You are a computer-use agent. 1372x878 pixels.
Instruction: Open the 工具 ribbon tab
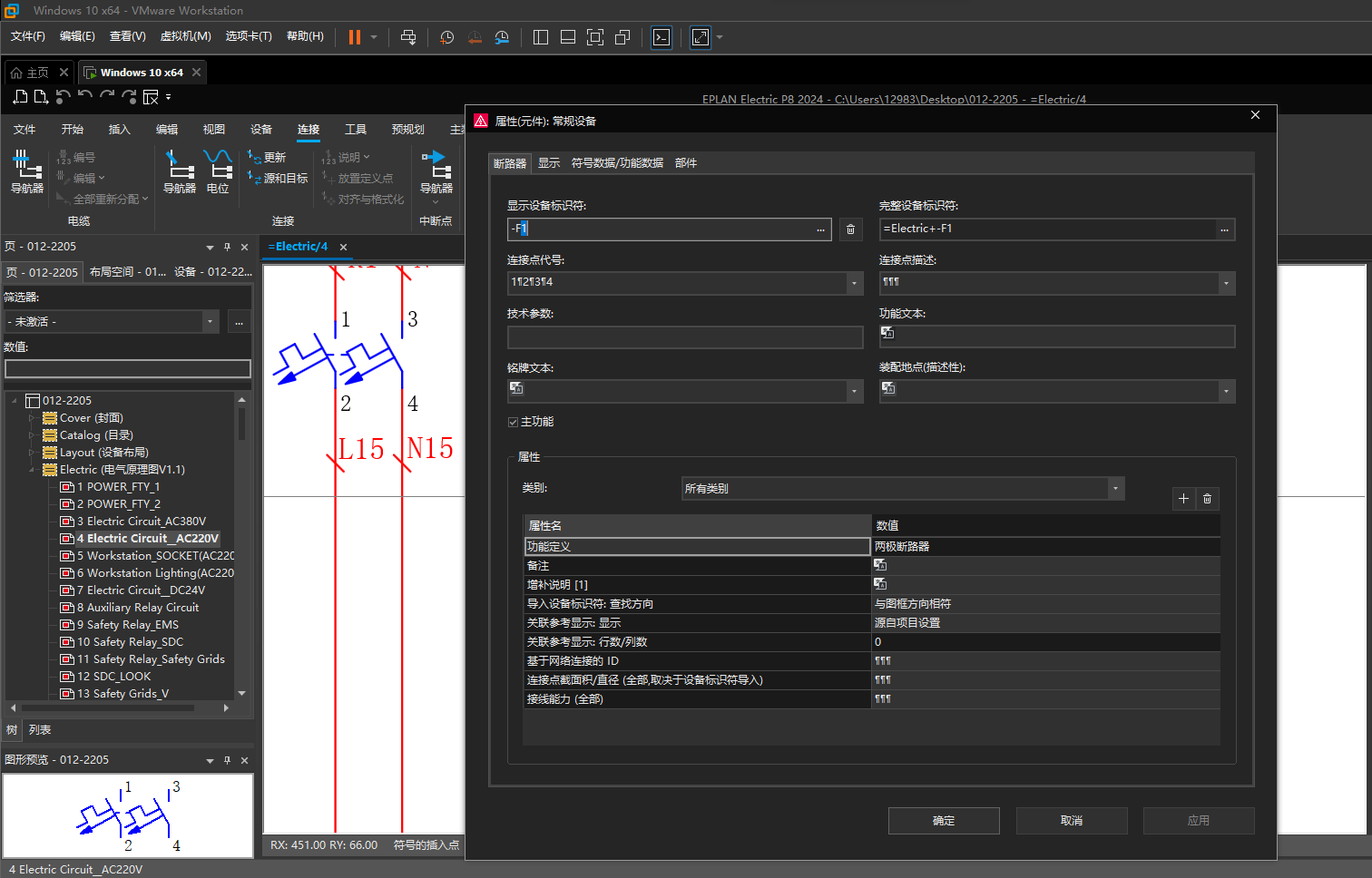coord(356,130)
